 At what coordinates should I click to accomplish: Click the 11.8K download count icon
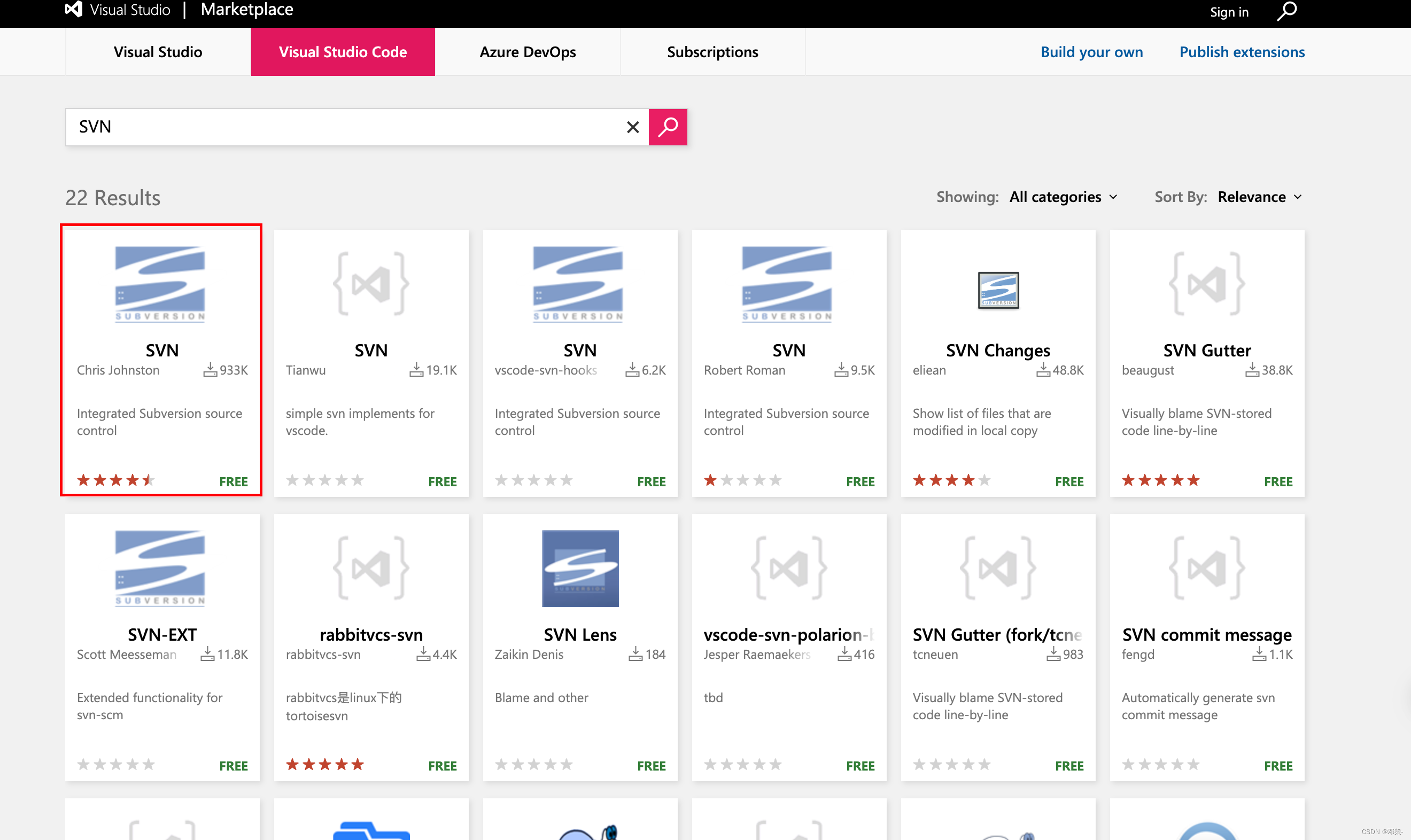208,654
